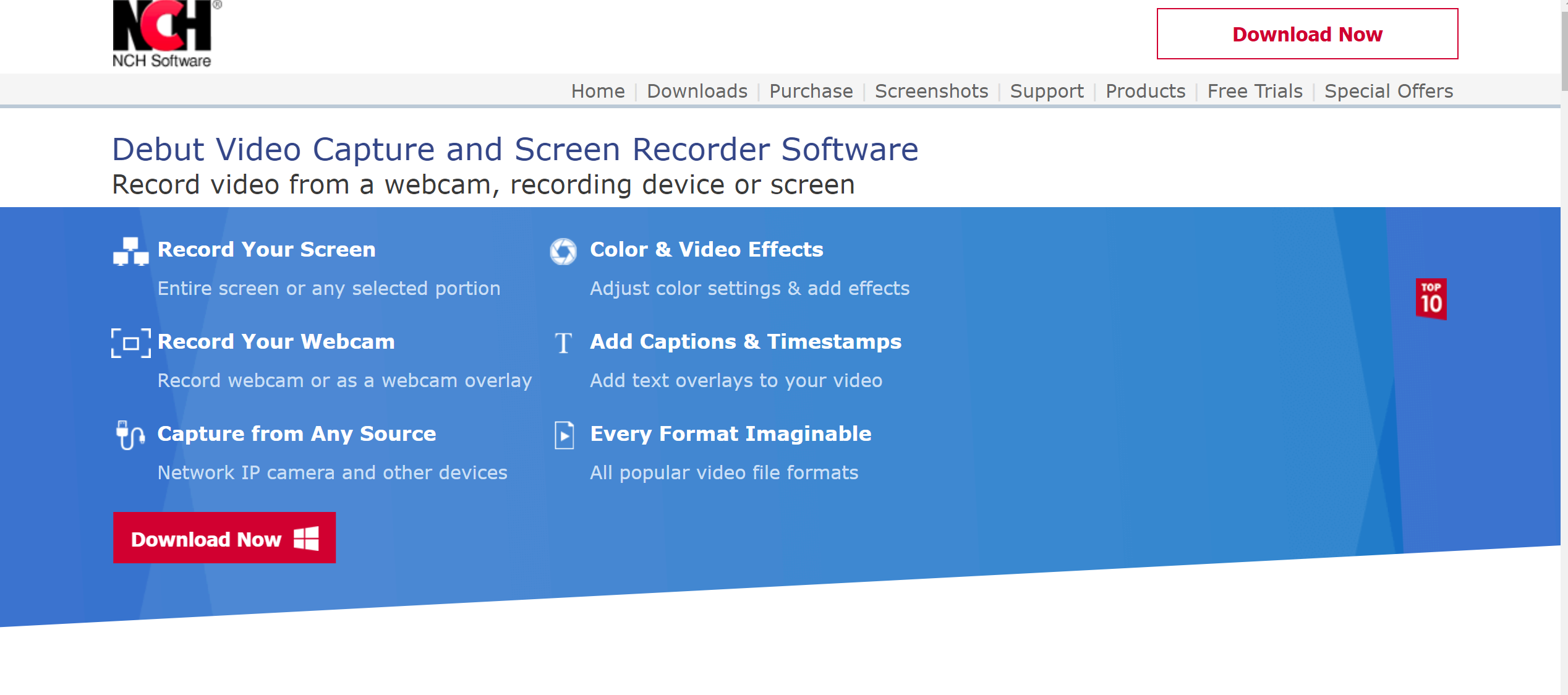Click the Capture from Any Source heading
The width and height of the screenshot is (1568, 695).
click(x=297, y=434)
